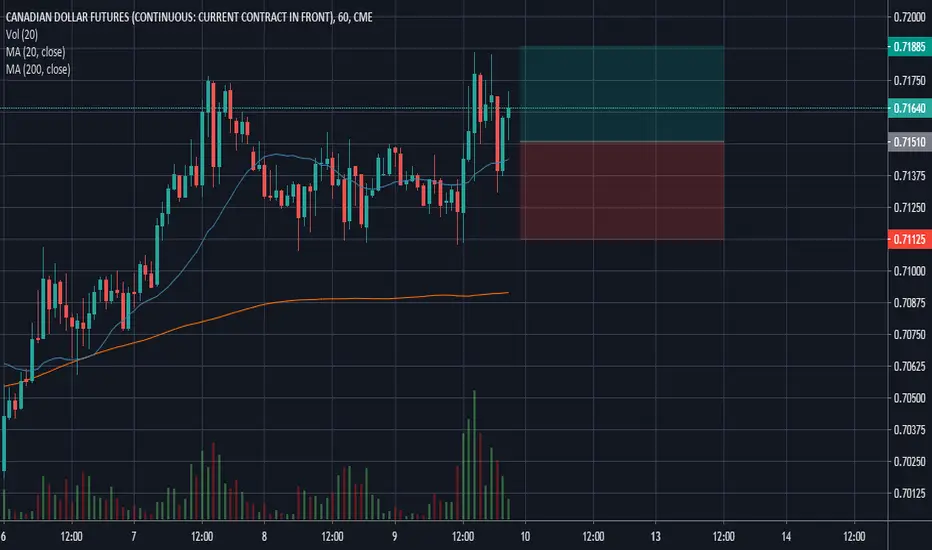Click the 0.71750 price axis label

click(x=909, y=80)
